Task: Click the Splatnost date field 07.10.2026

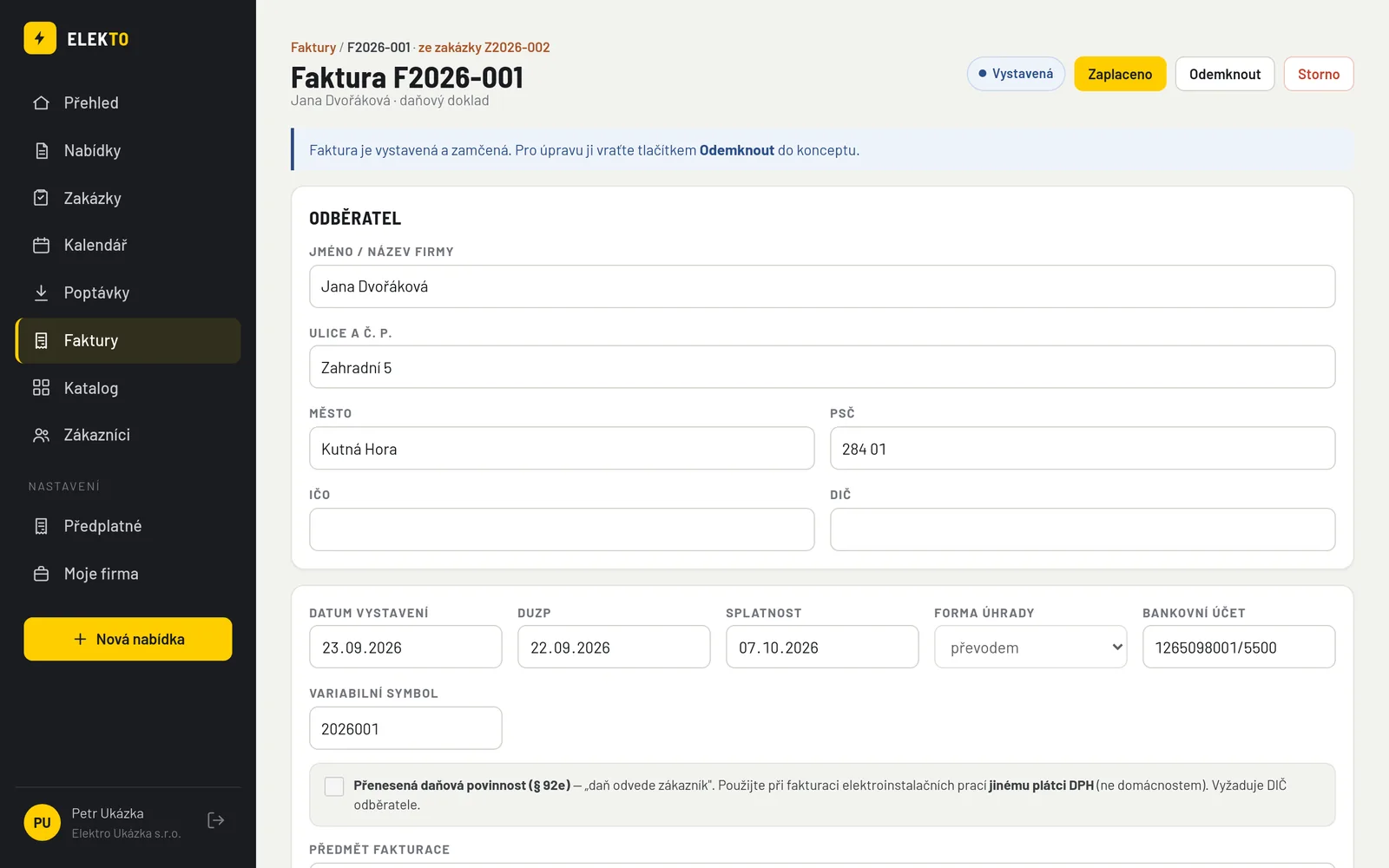Action: 822,647
